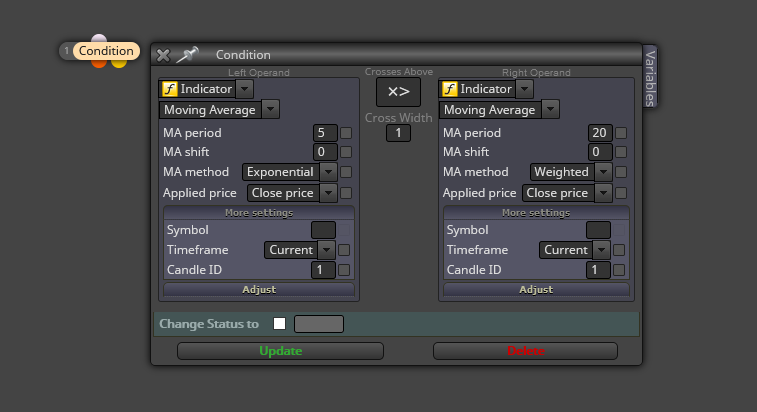
Task: Toggle the Change Status to checkbox
Action: coord(280,324)
